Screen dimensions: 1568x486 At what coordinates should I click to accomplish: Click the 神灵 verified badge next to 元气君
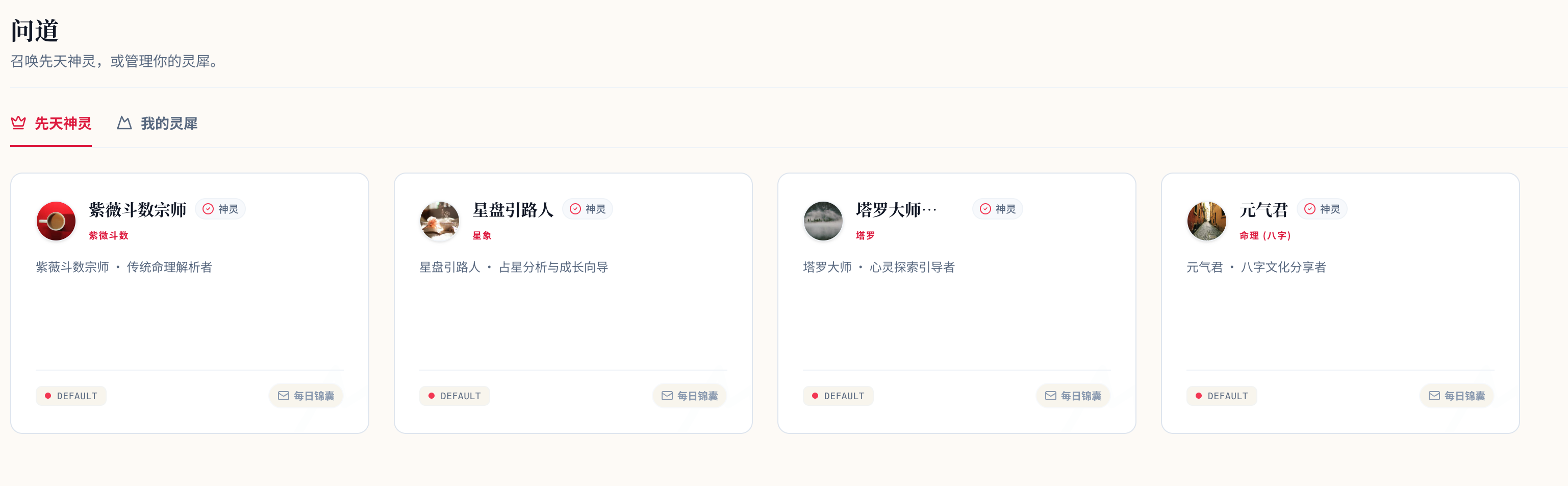[x=1322, y=209]
